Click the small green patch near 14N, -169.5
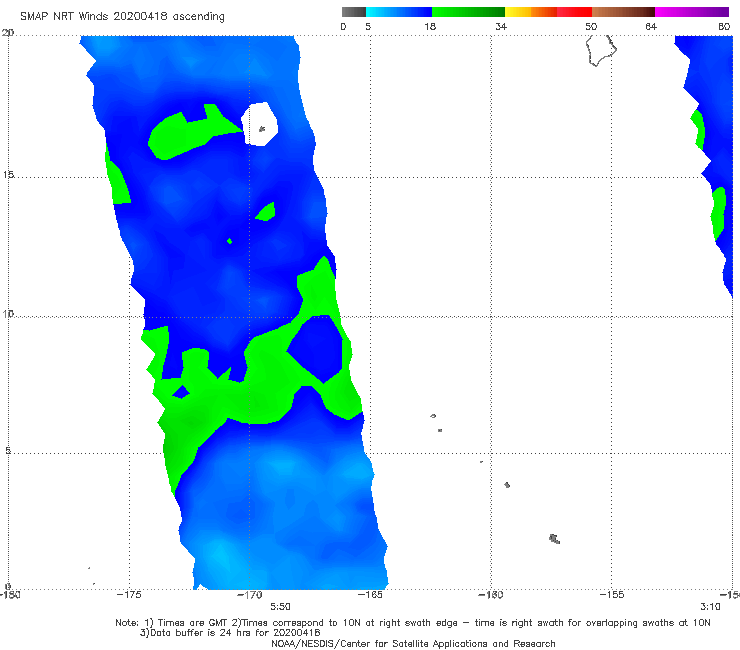740x650 pixels. click(x=266, y=212)
